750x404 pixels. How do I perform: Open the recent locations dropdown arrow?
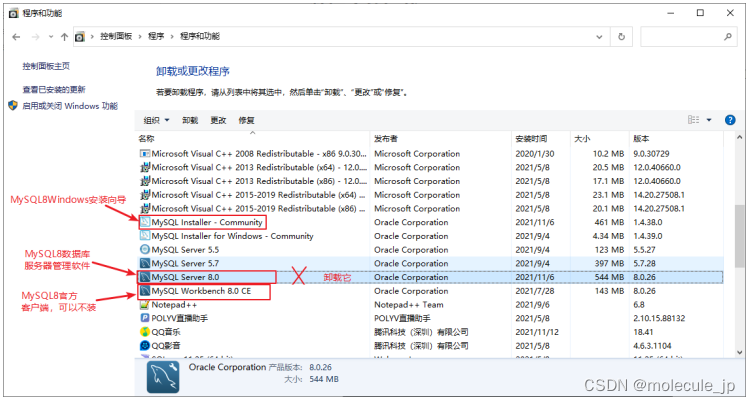[51, 37]
